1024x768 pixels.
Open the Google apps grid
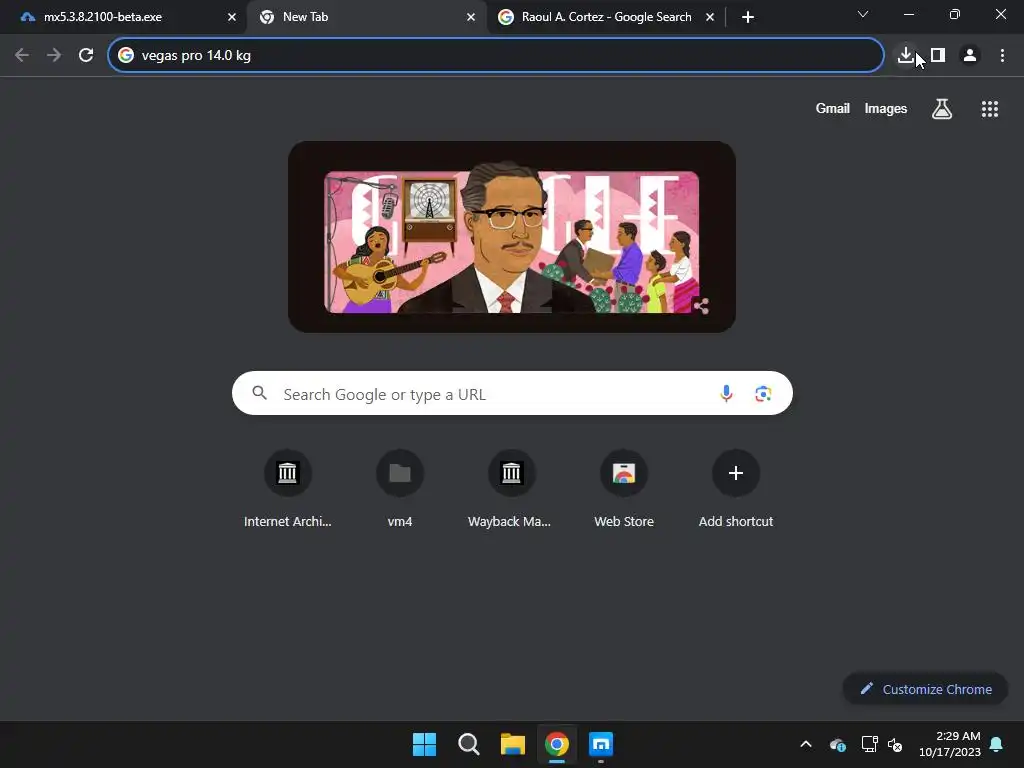tap(989, 109)
